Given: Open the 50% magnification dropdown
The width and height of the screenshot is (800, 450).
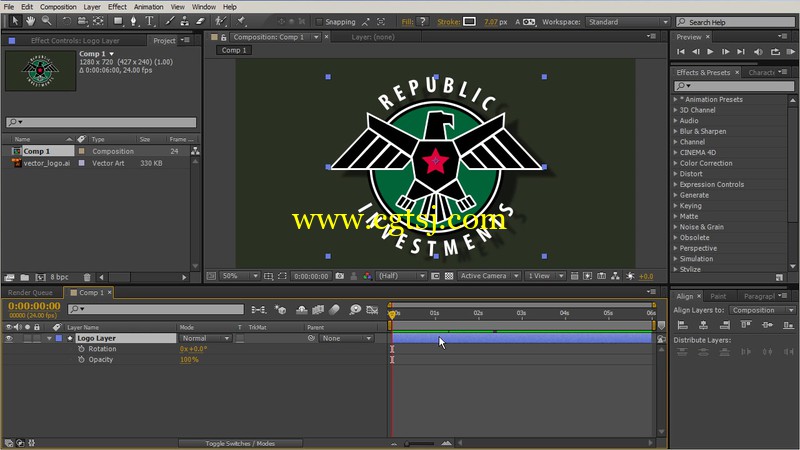Looking at the screenshot, I should point(239,276).
